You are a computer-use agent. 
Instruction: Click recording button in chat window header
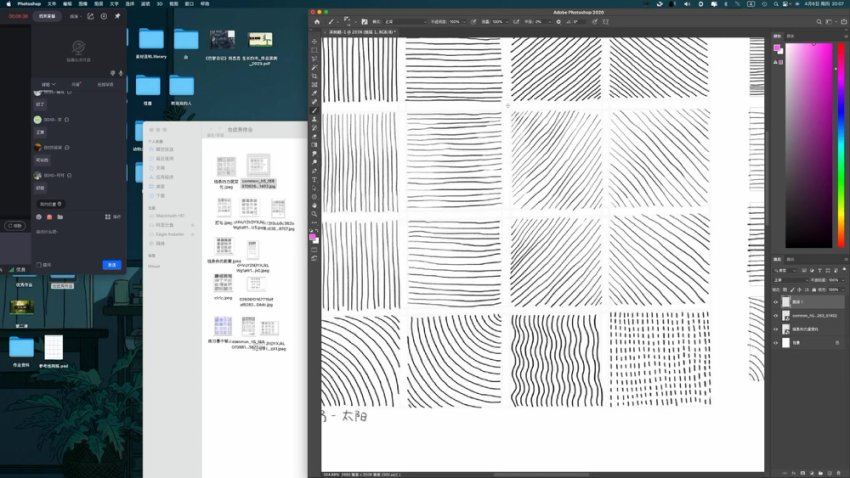point(47,16)
